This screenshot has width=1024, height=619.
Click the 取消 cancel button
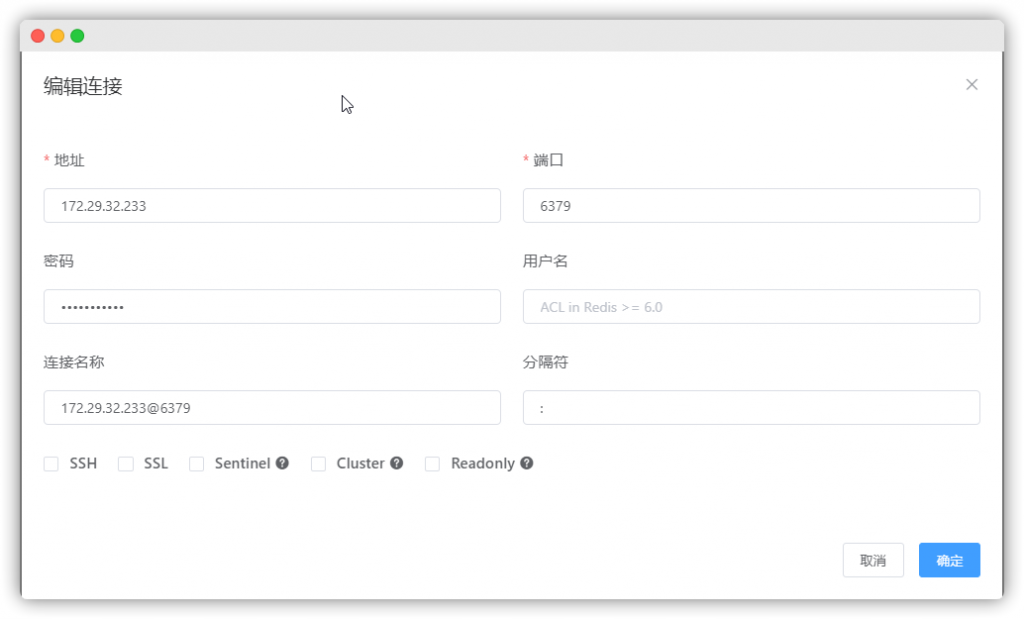(x=873, y=560)
